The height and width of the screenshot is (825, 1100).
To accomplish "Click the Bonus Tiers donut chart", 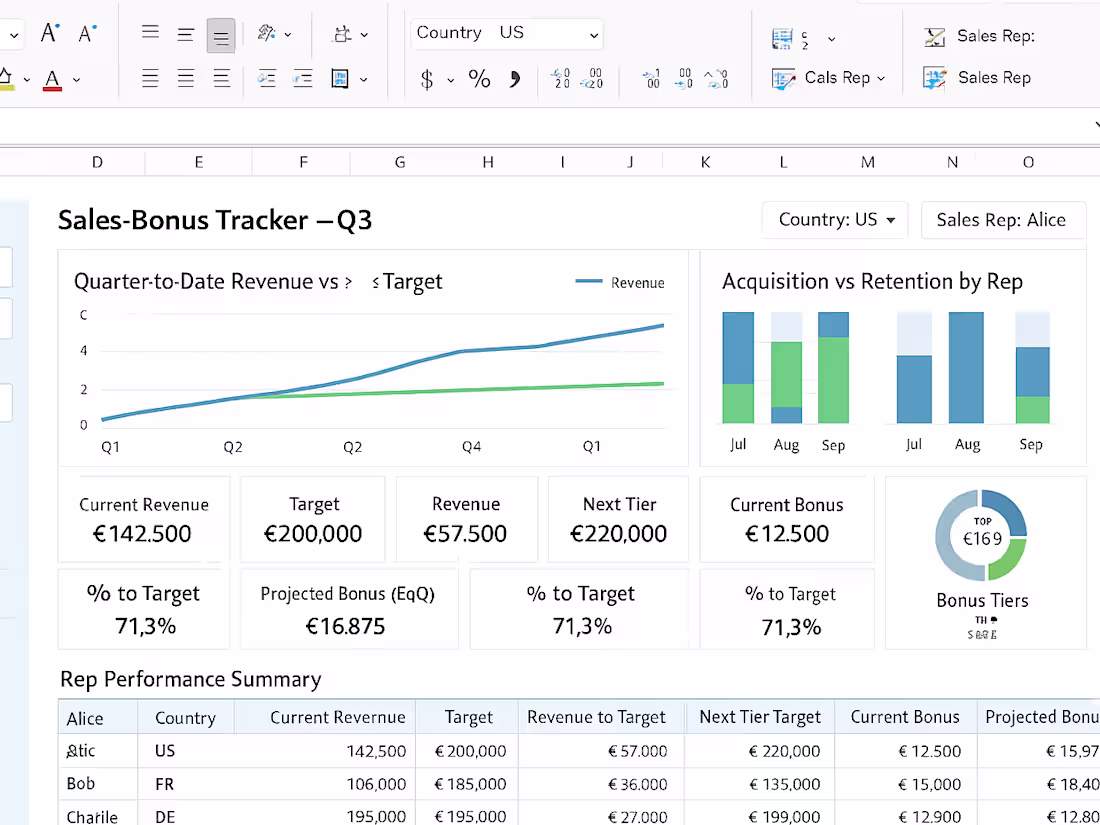I will [x=981, y=535].
